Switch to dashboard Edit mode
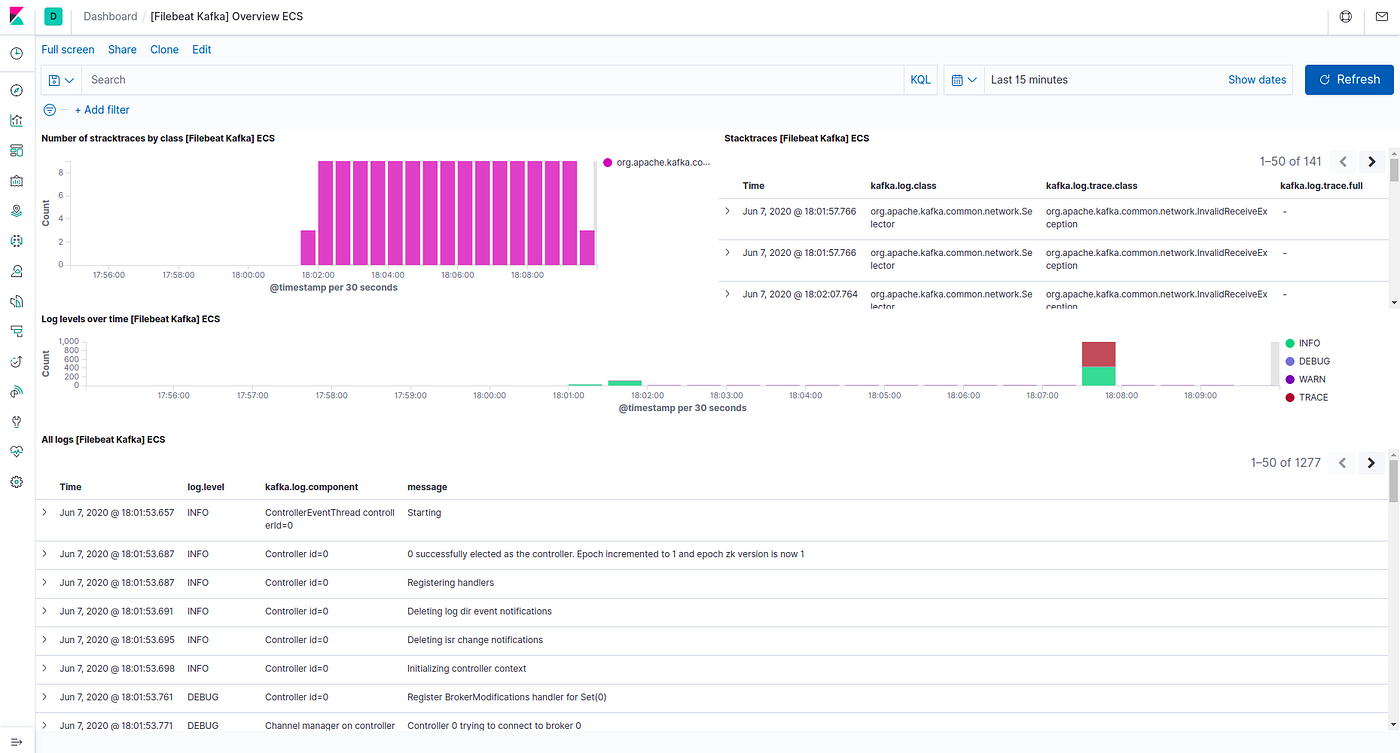 click(201, 49)
